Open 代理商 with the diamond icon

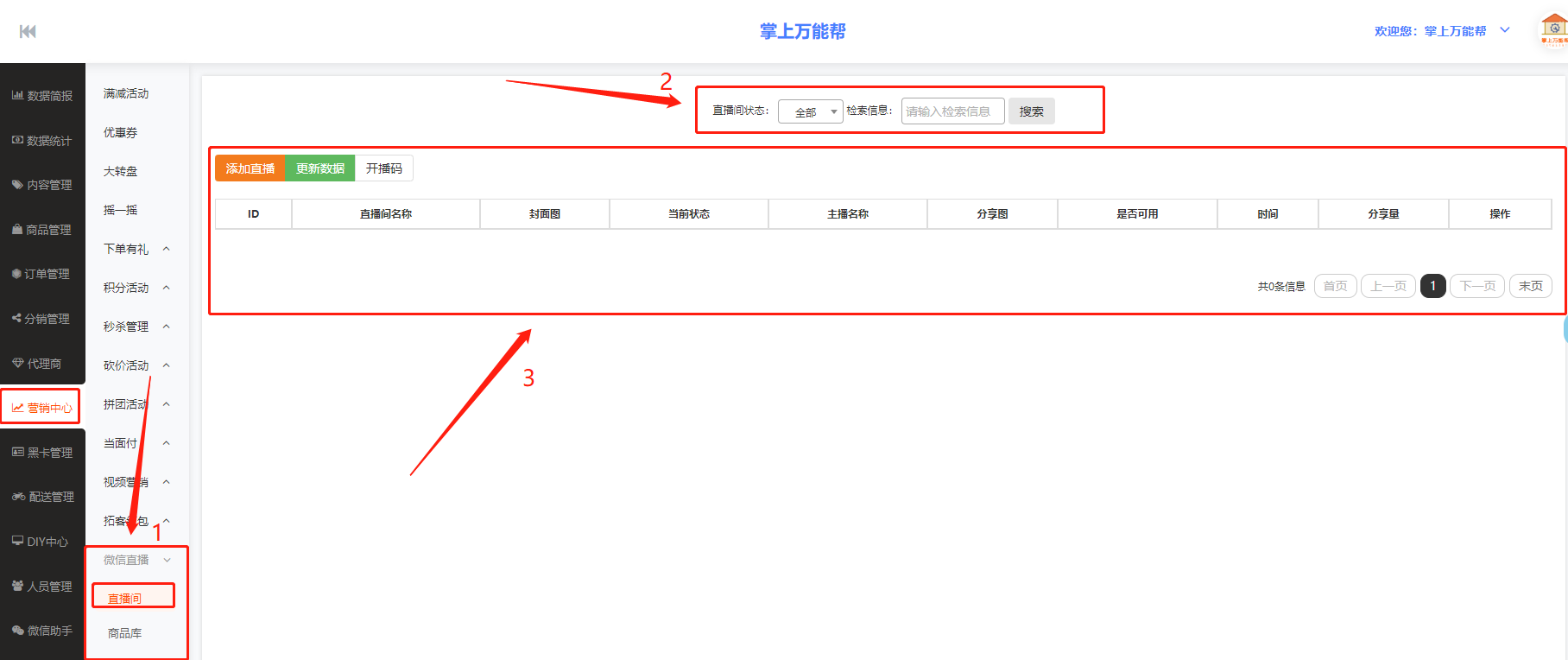42,364
